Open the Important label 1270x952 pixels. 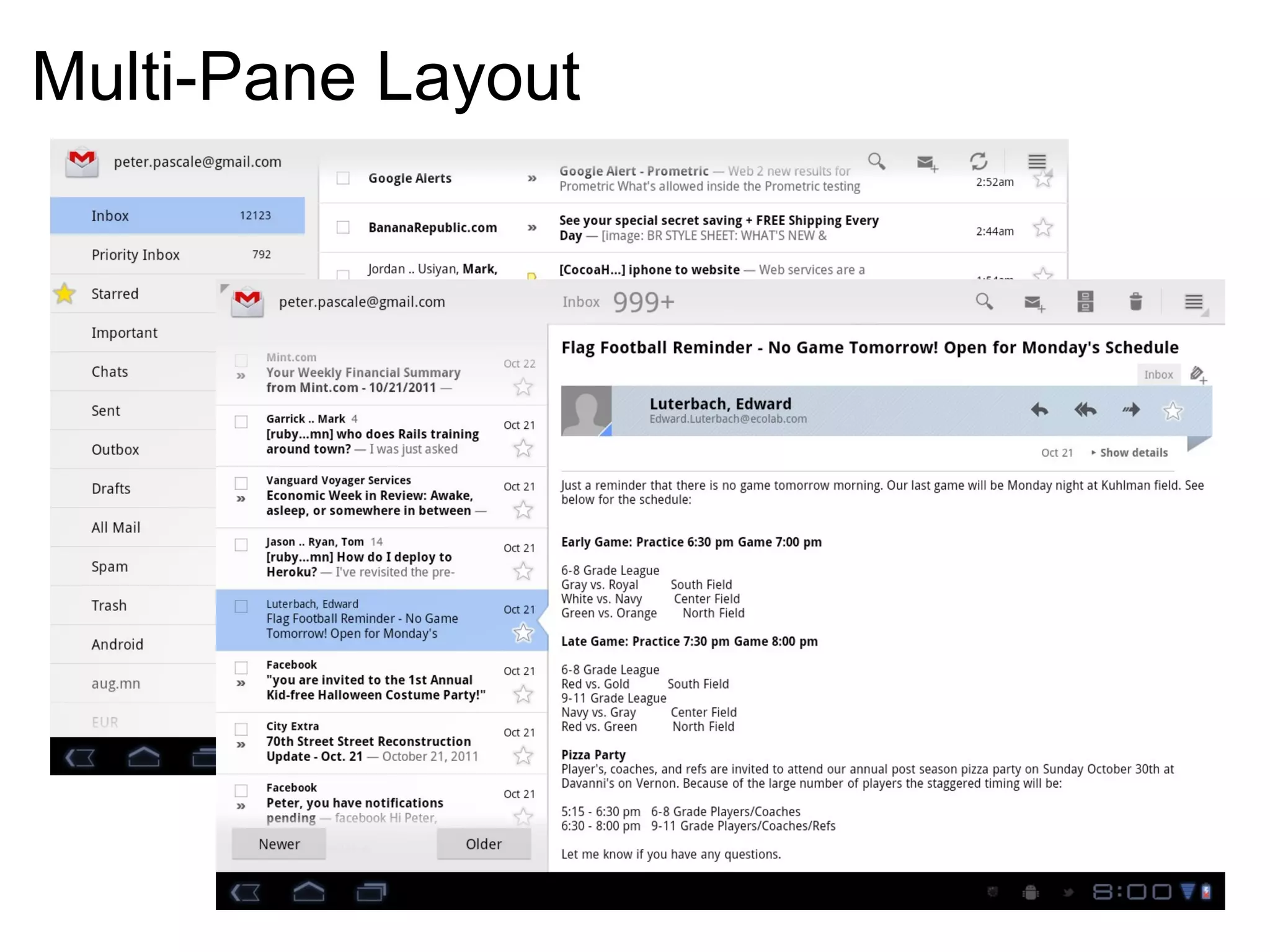pyautogui.click(x=133, y=333)
